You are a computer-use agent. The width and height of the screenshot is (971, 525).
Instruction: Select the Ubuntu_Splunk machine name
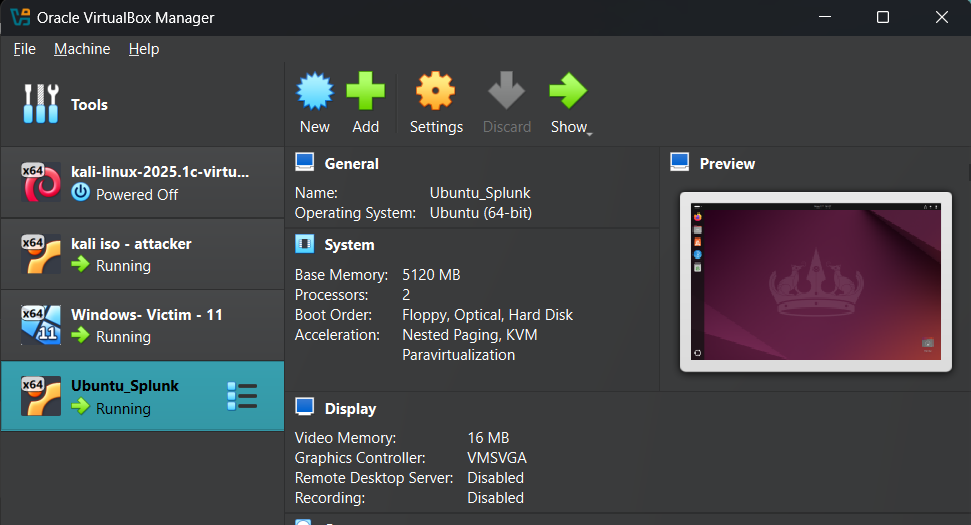(125, 386)
